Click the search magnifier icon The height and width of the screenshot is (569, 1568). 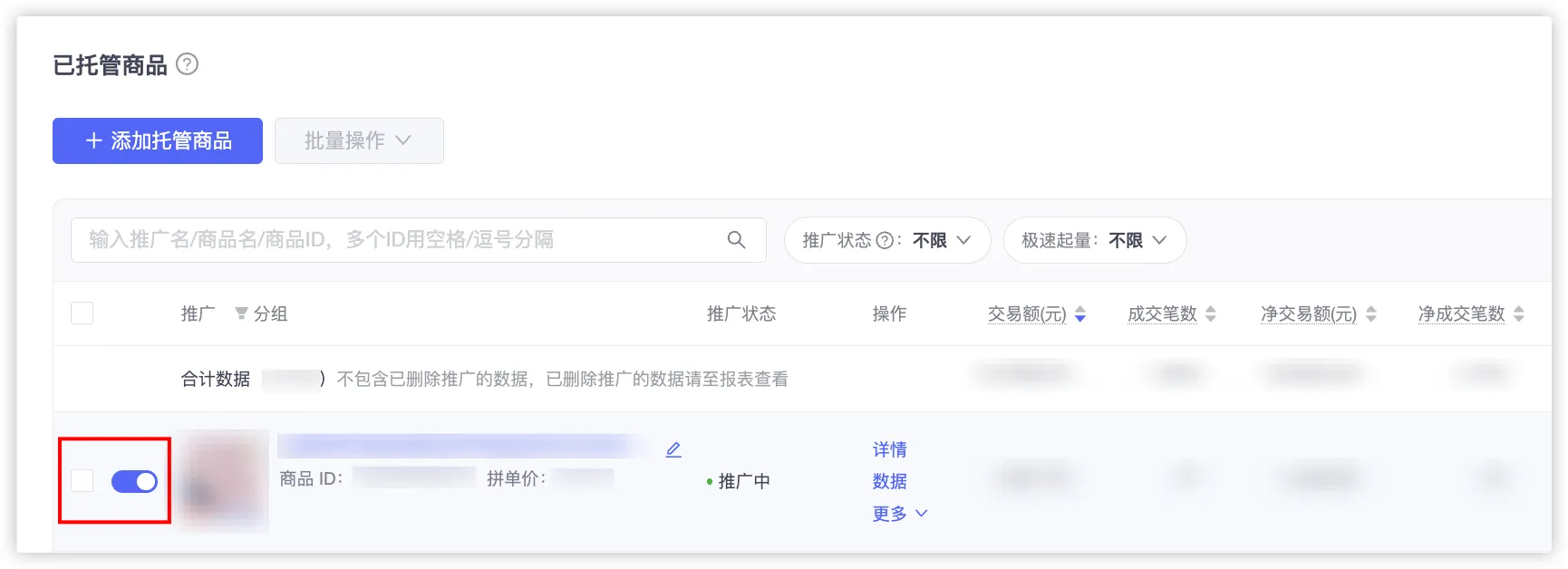point(736,240)
